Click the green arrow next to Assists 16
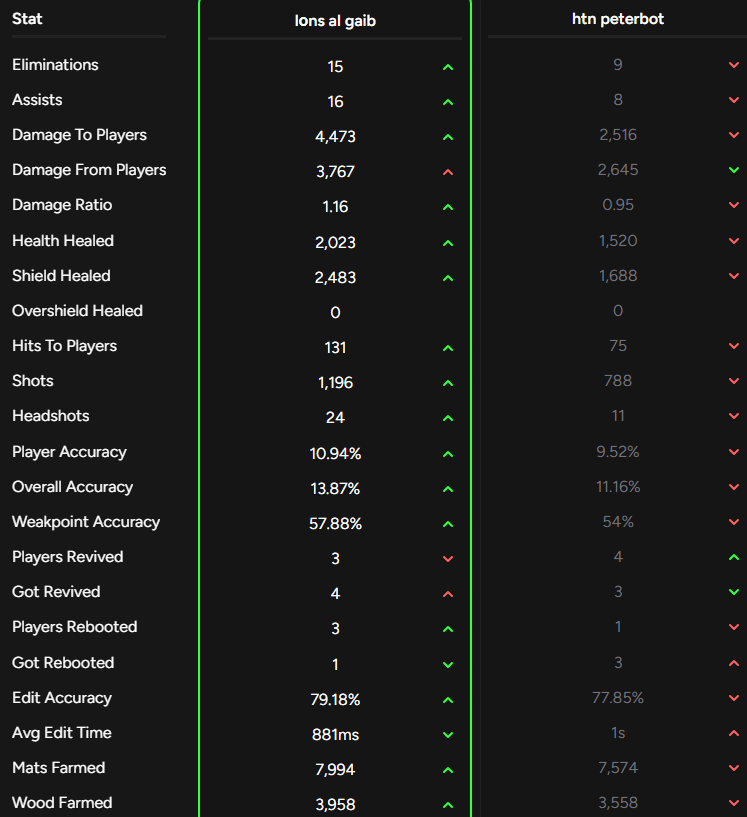747x817 pixels. click(x=447, y=102)
